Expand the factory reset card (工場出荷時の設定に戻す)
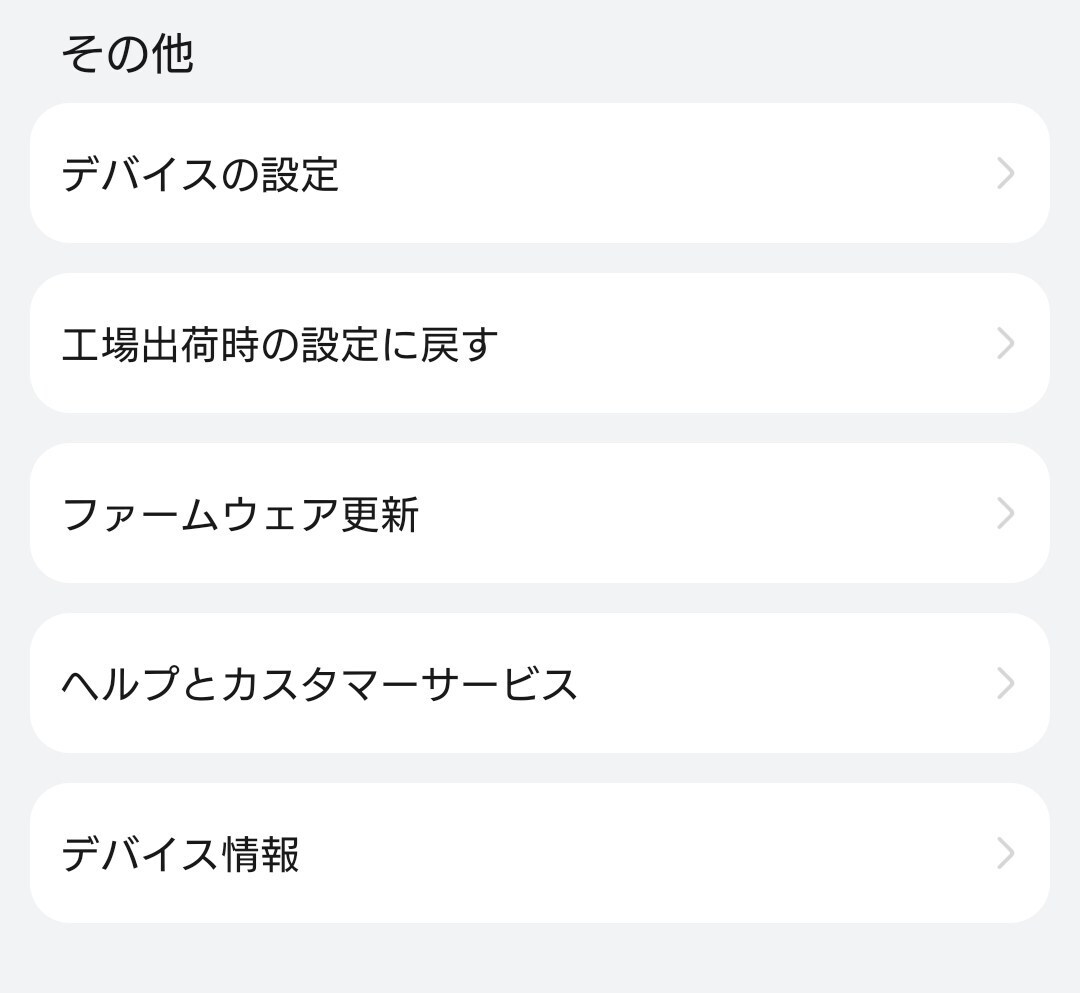The height and width of the screenshot is (993, 1080). pyautogui.click(x=540, y=343)
